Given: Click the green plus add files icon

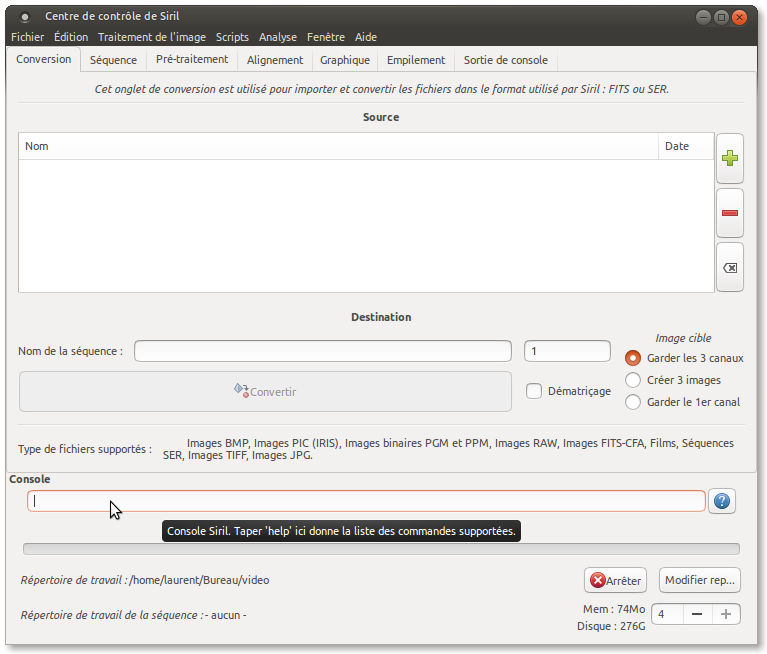Looking at the screenshot, I should coord(730,158).
